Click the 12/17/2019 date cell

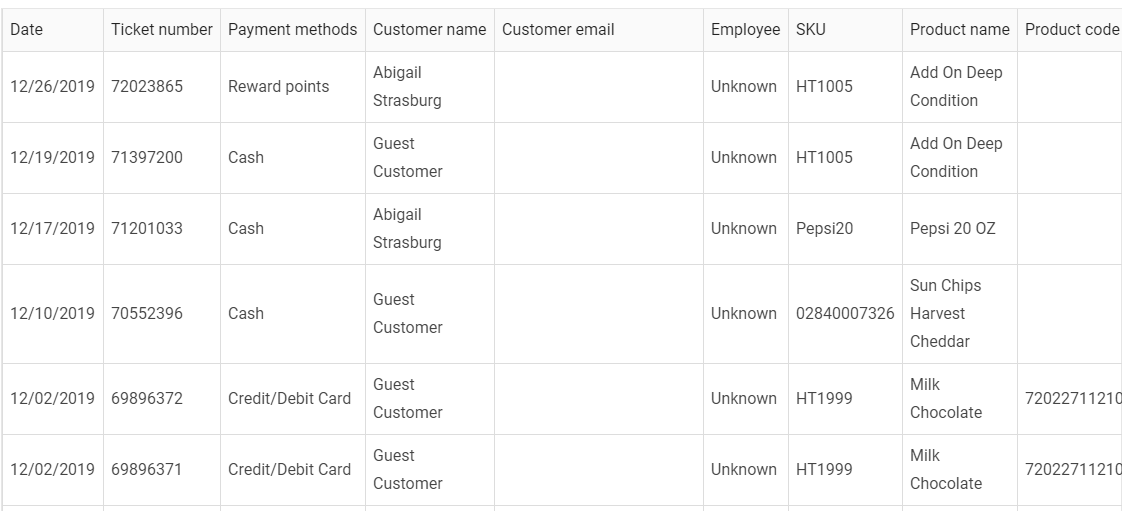point(52,229)
